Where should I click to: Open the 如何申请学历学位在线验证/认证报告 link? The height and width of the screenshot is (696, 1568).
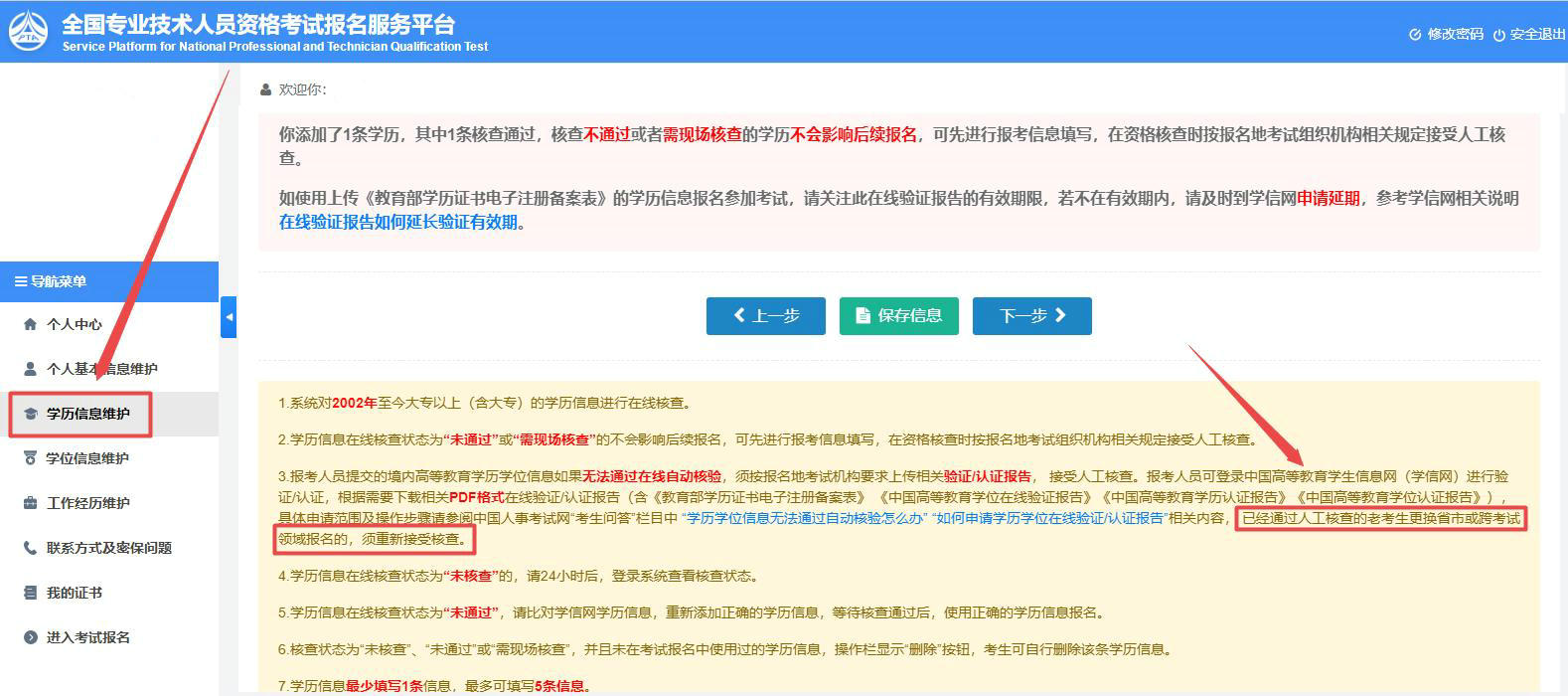point(1048,518)
